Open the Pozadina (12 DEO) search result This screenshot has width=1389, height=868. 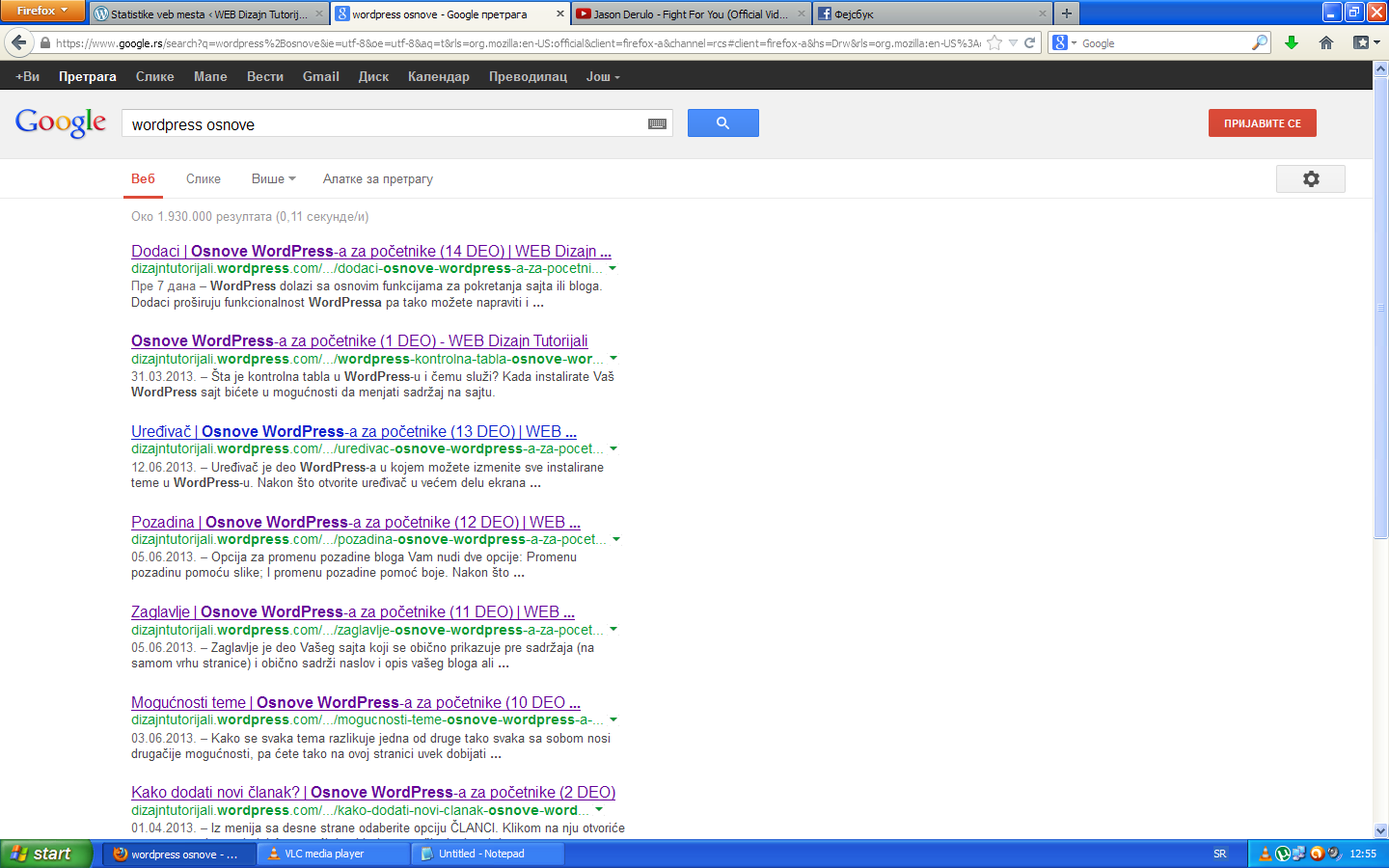point(356,522)
